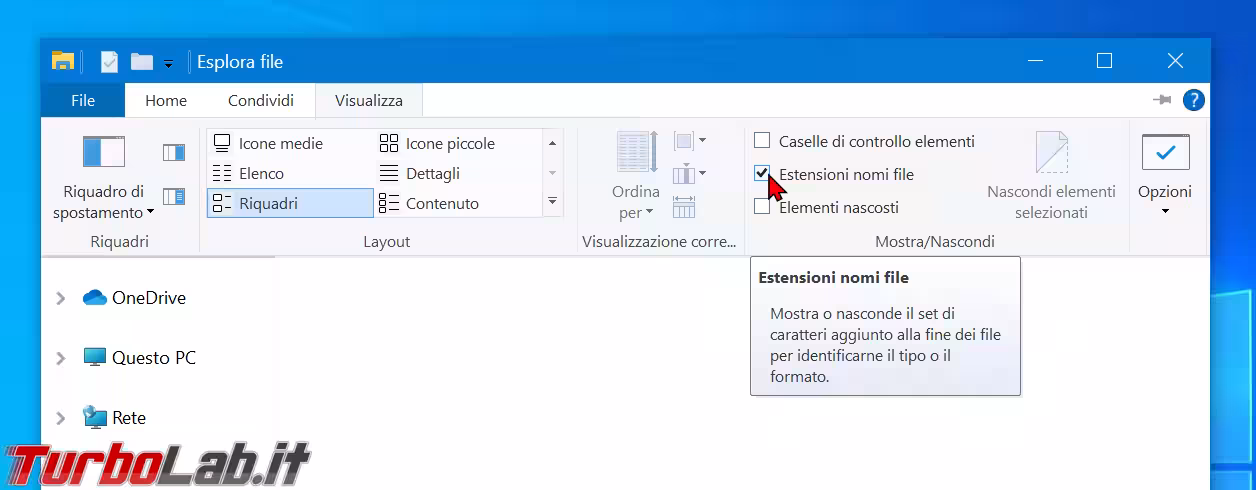Select the Riquadri layout
1256x490 pixels.
point(290,203)
